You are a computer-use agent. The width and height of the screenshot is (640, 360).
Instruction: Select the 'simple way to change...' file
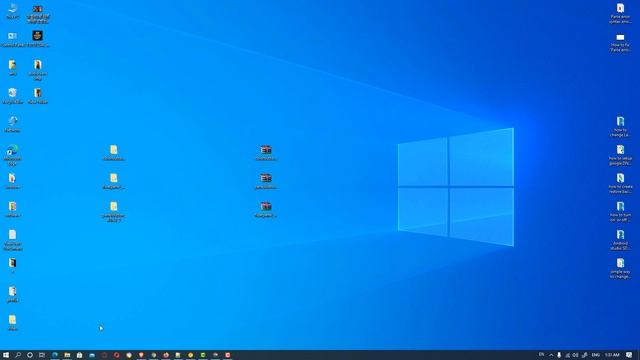point(620,268)
